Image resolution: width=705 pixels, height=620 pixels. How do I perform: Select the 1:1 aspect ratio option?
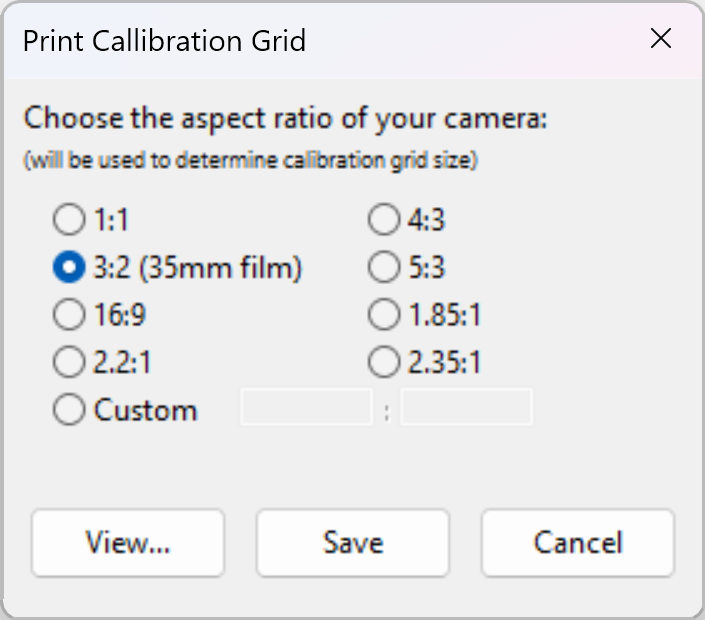pos(69,220)
